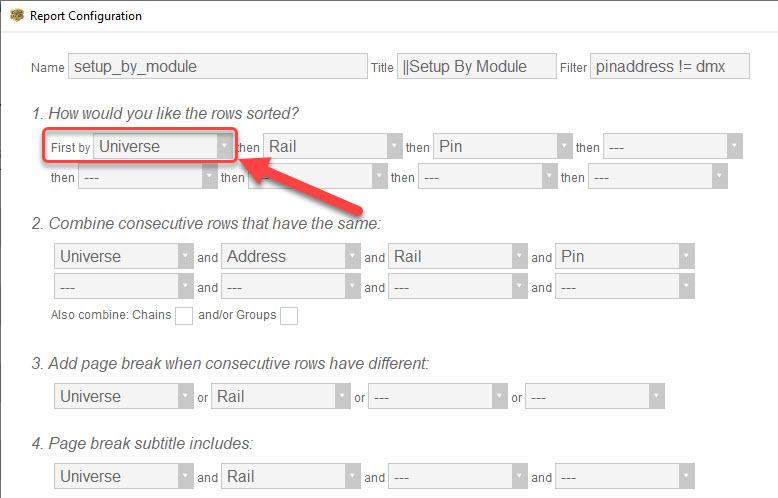Open the Universe combine rows dropdown
Image resolution: width=778 pixels, height=498 pixels.
124,257
